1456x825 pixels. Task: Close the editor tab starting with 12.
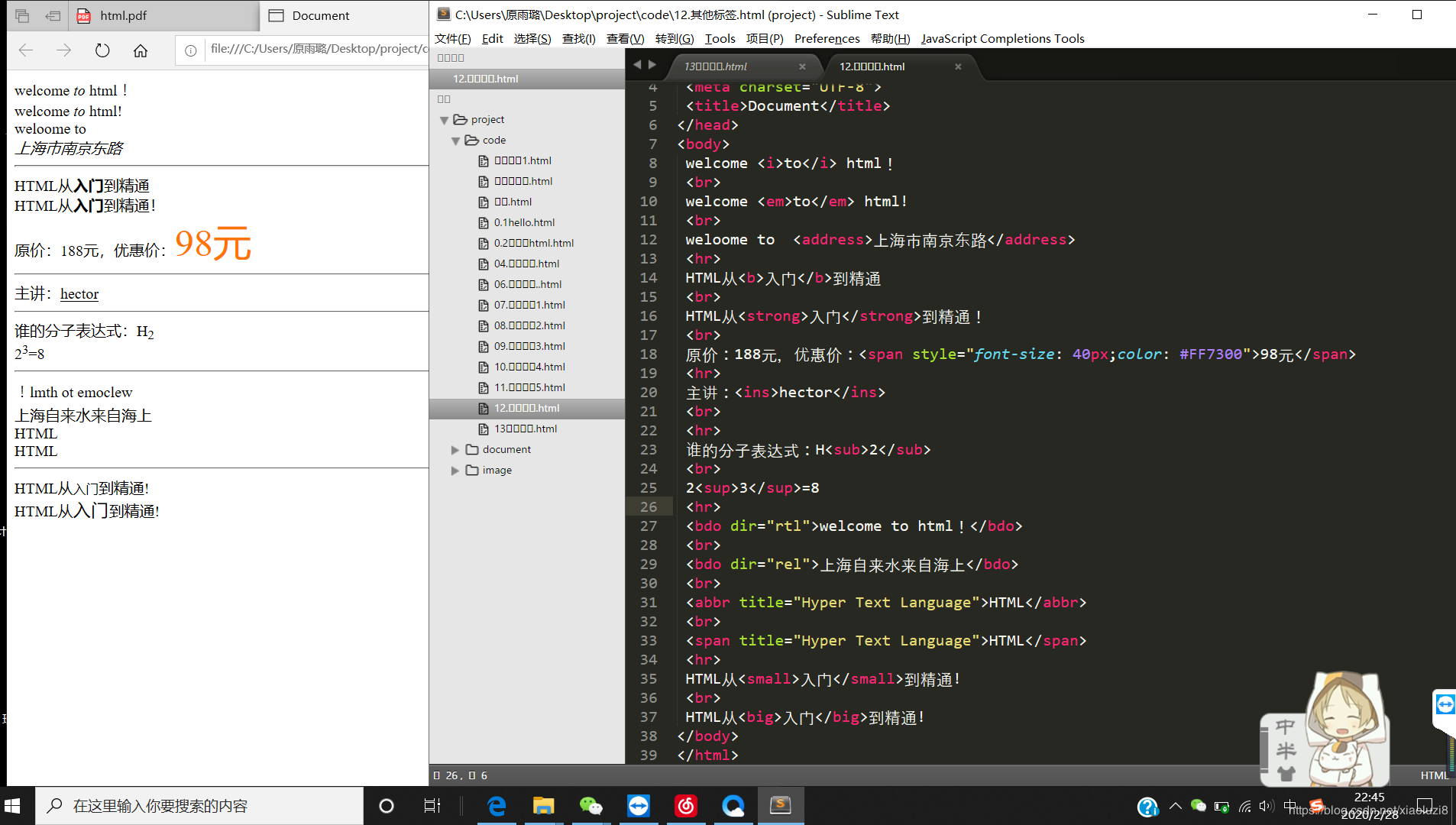point(958,66)
